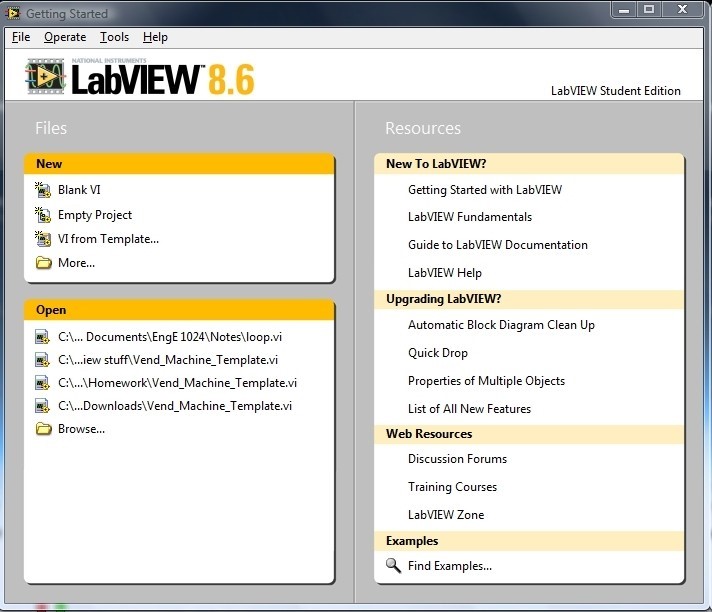Click the Find Examples magnifier icon

[393, 566]
